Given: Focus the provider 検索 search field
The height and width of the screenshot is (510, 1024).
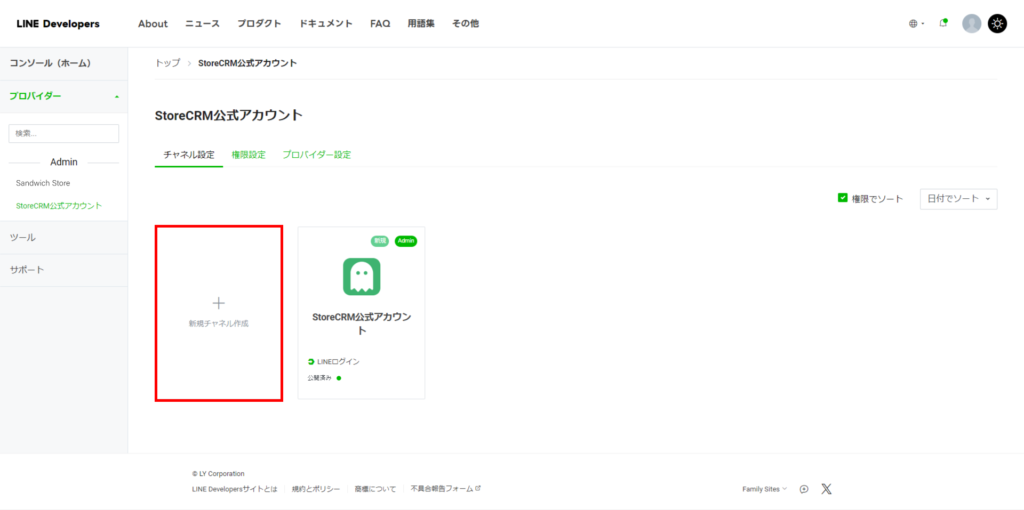Looking at the screenshot, I should click(x=64, y=133).
